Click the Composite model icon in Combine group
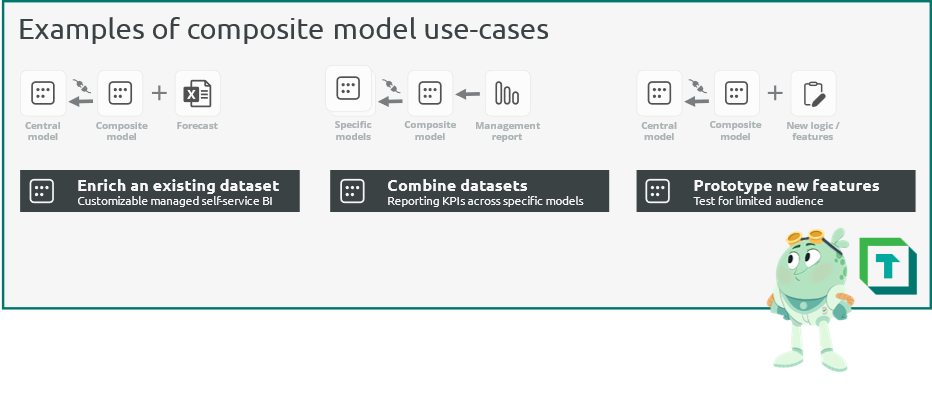This screenshot has height=393, width=932. click(x=430, y=93)
